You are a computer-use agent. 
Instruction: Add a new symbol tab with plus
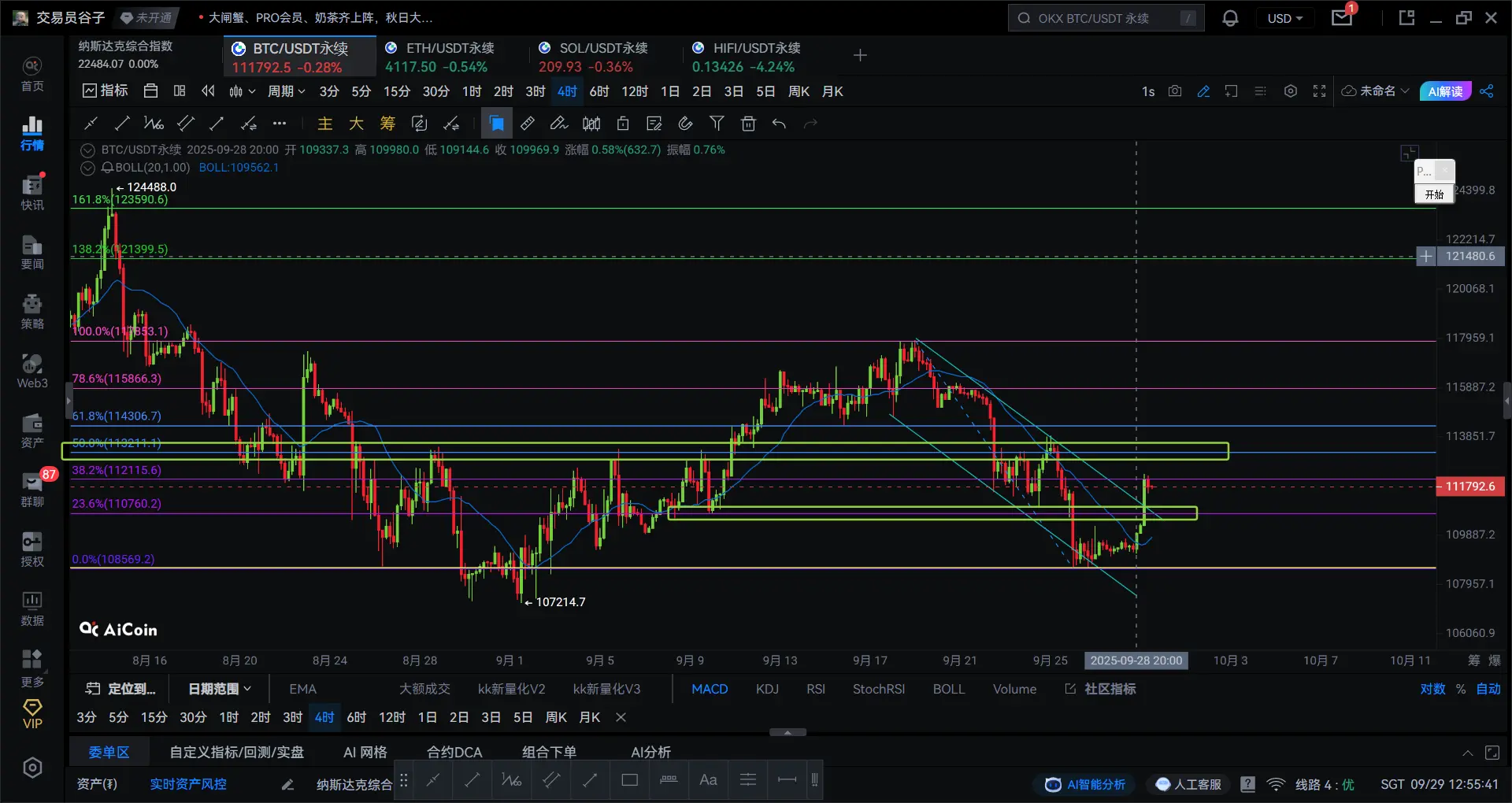point(860,55)
